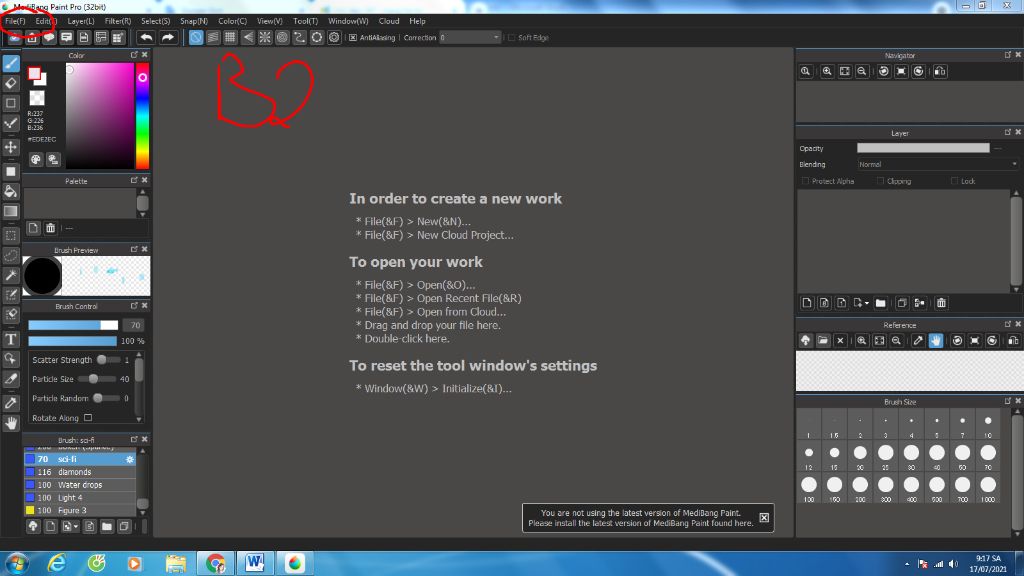
Task: Open the Window menu
Action: pyautogui.click(x=348, y=21)
